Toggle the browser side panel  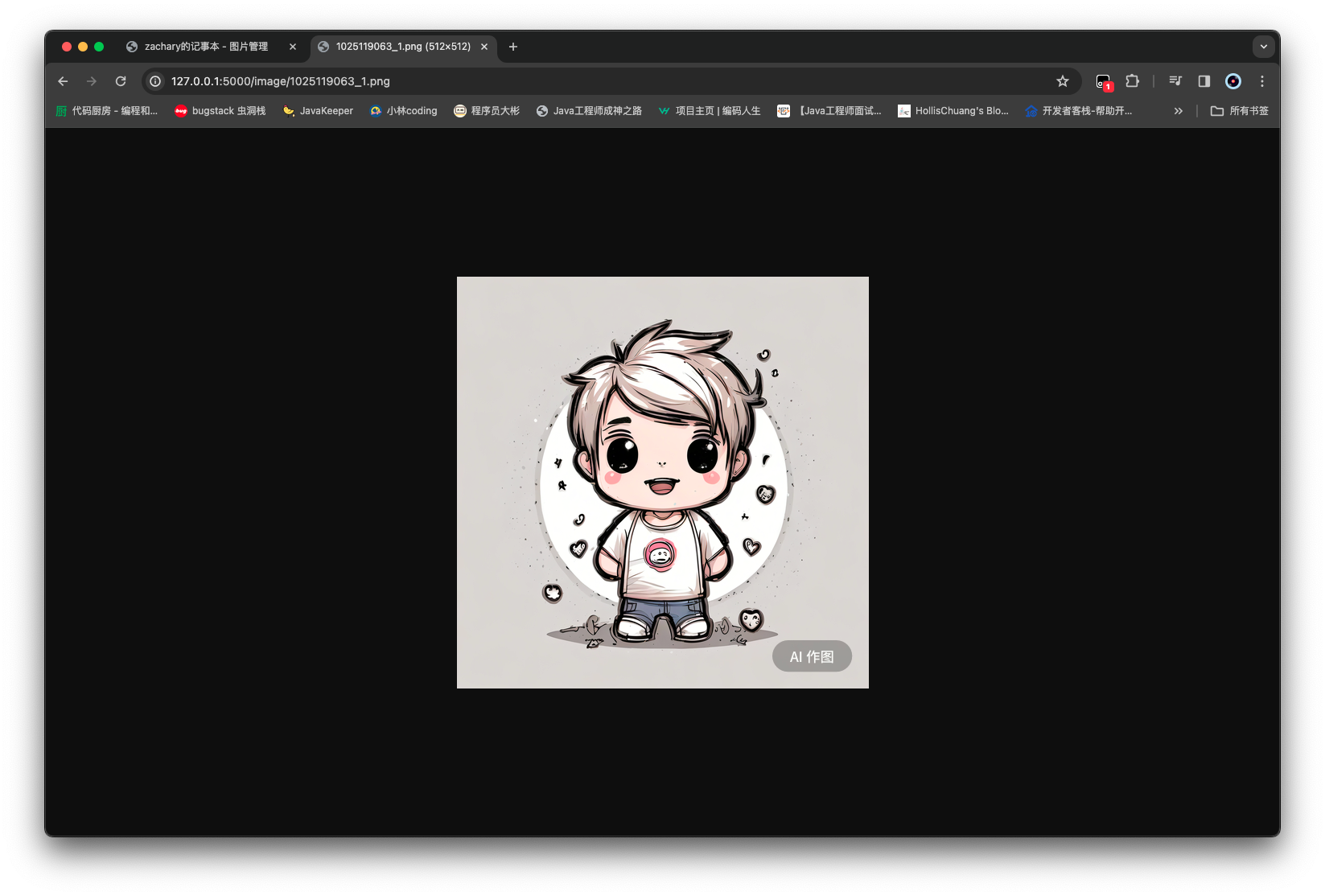(x=1204, y=81)
